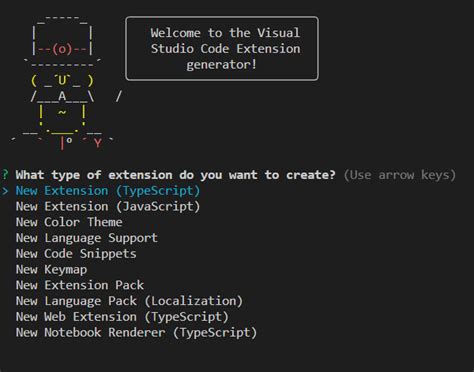Viewport: 474px width, 372px height.
Task: Click the cyan selection arrow indicator
Action: click(x=5, y=191)
